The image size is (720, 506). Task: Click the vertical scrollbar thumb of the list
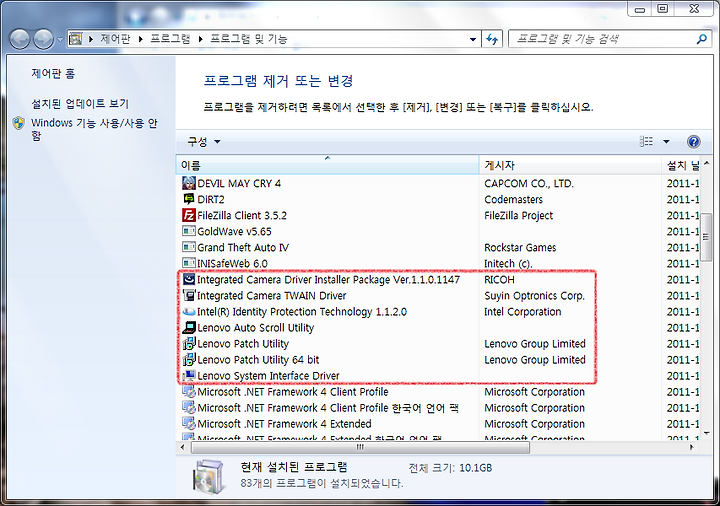click(706, 237)
